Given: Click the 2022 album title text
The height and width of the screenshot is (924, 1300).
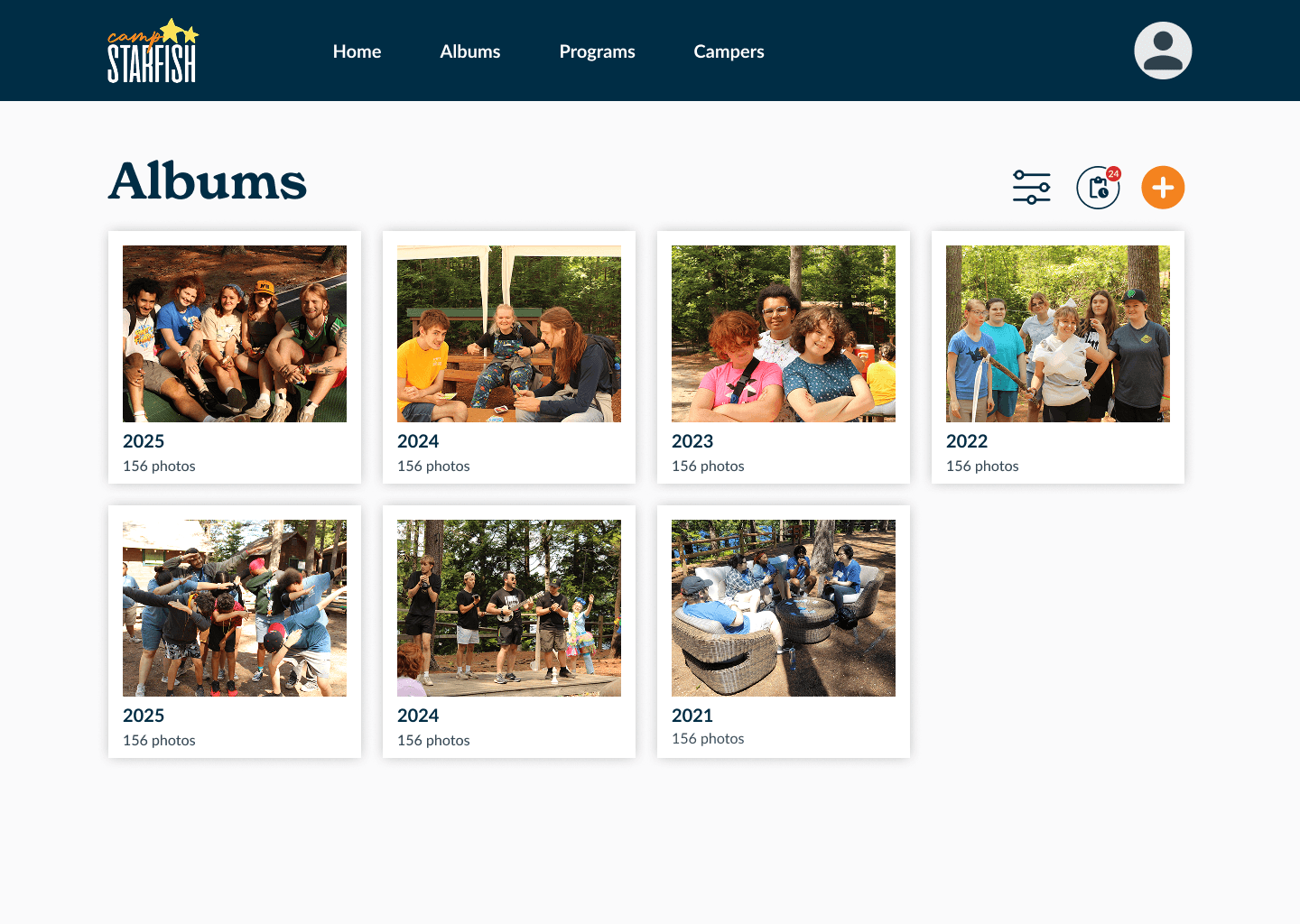Looking at the screenshot, I should [x=967, y=441].
